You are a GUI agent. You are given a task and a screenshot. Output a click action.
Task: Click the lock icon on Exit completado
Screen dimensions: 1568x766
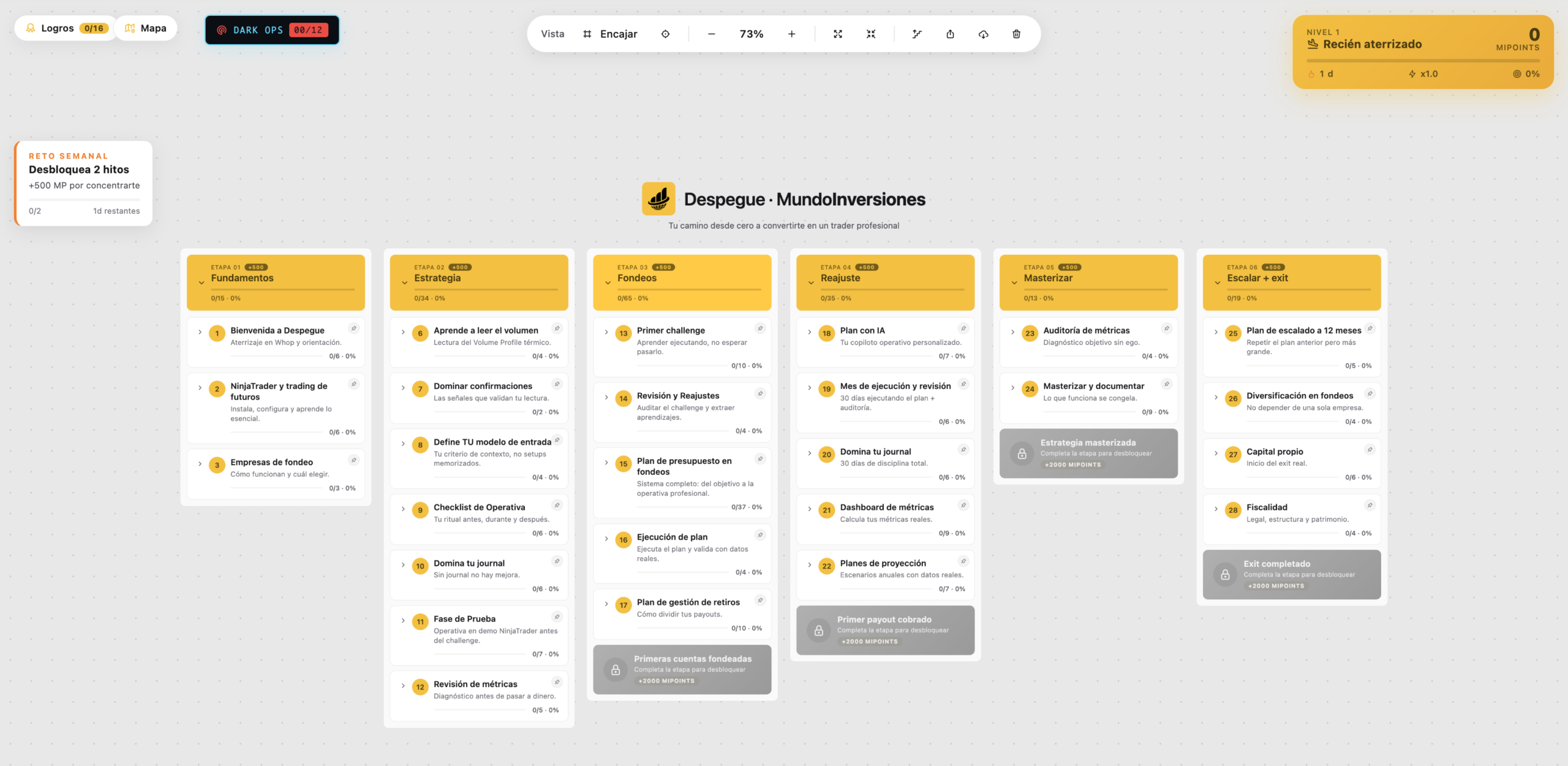point(1225,574)
